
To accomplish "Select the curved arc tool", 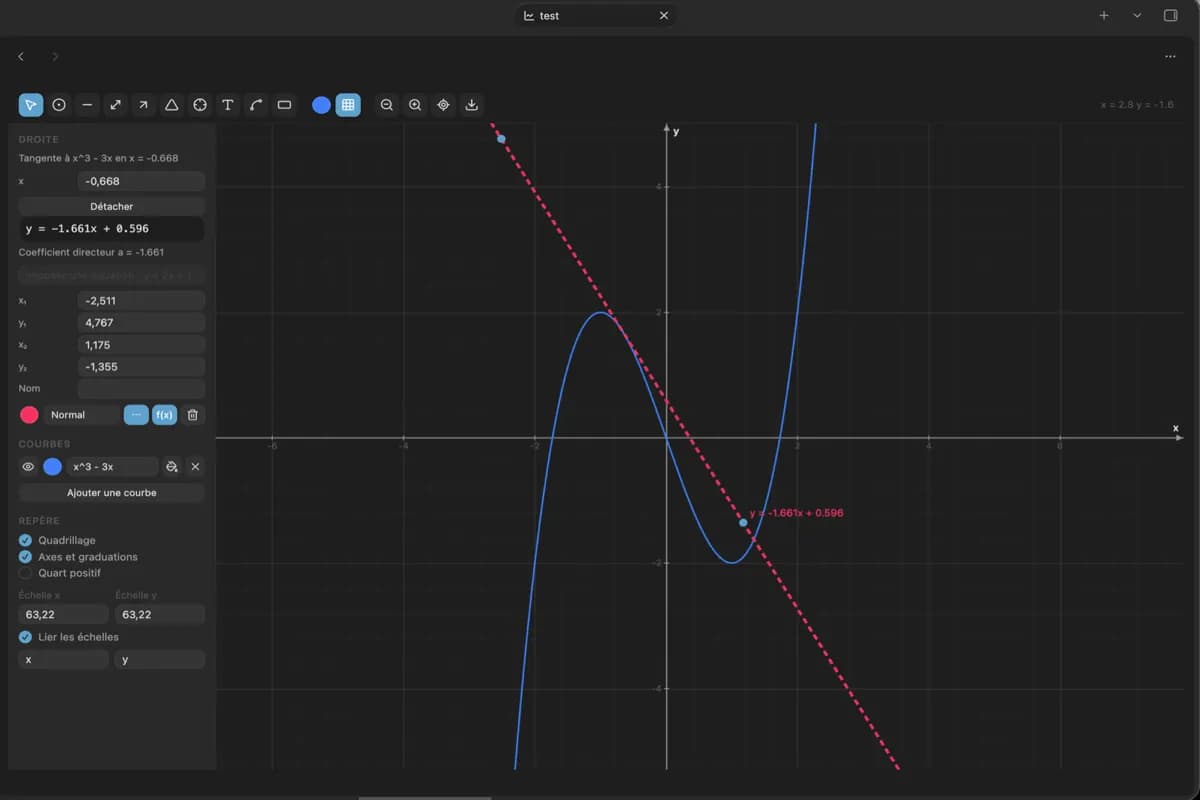I will (256, 104).
